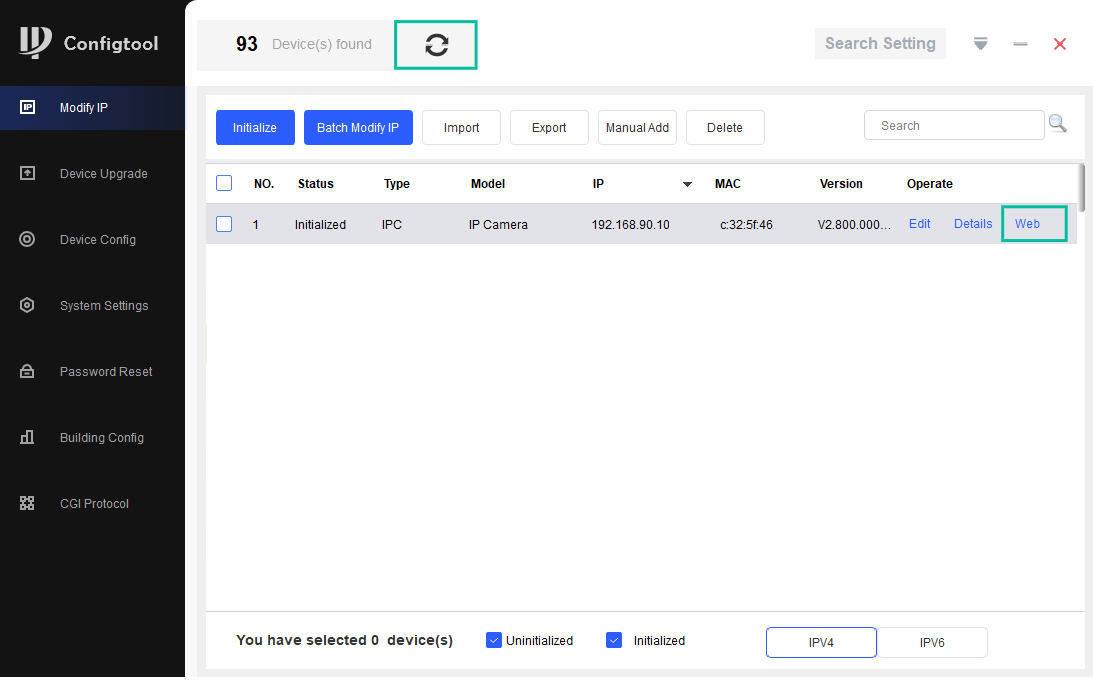
Task: Refresh the device list
Action: 436,44
